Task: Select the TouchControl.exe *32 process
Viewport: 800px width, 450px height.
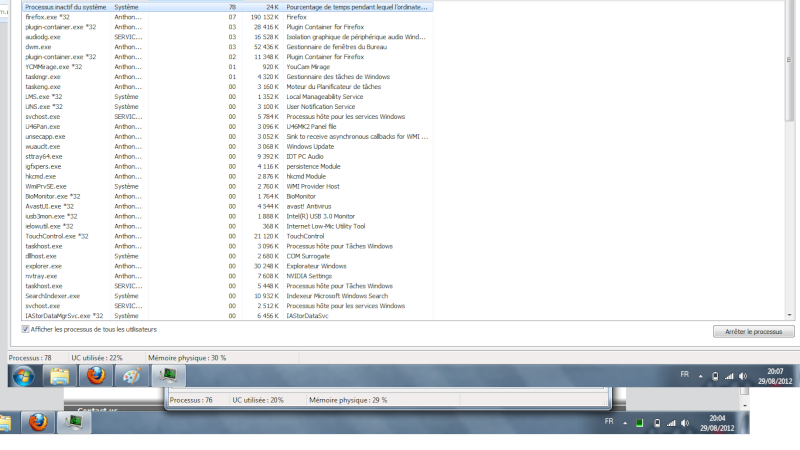Action: (x=228, y=236)
